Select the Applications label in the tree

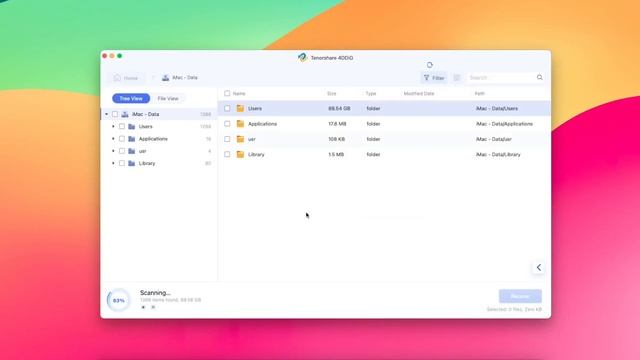[153, 139]
